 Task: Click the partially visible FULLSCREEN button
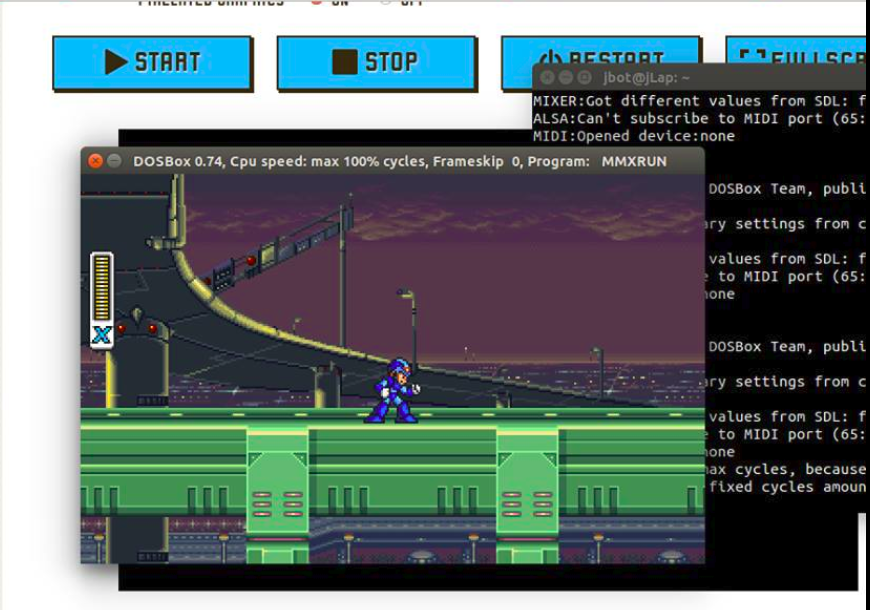(x=798, y=51)
